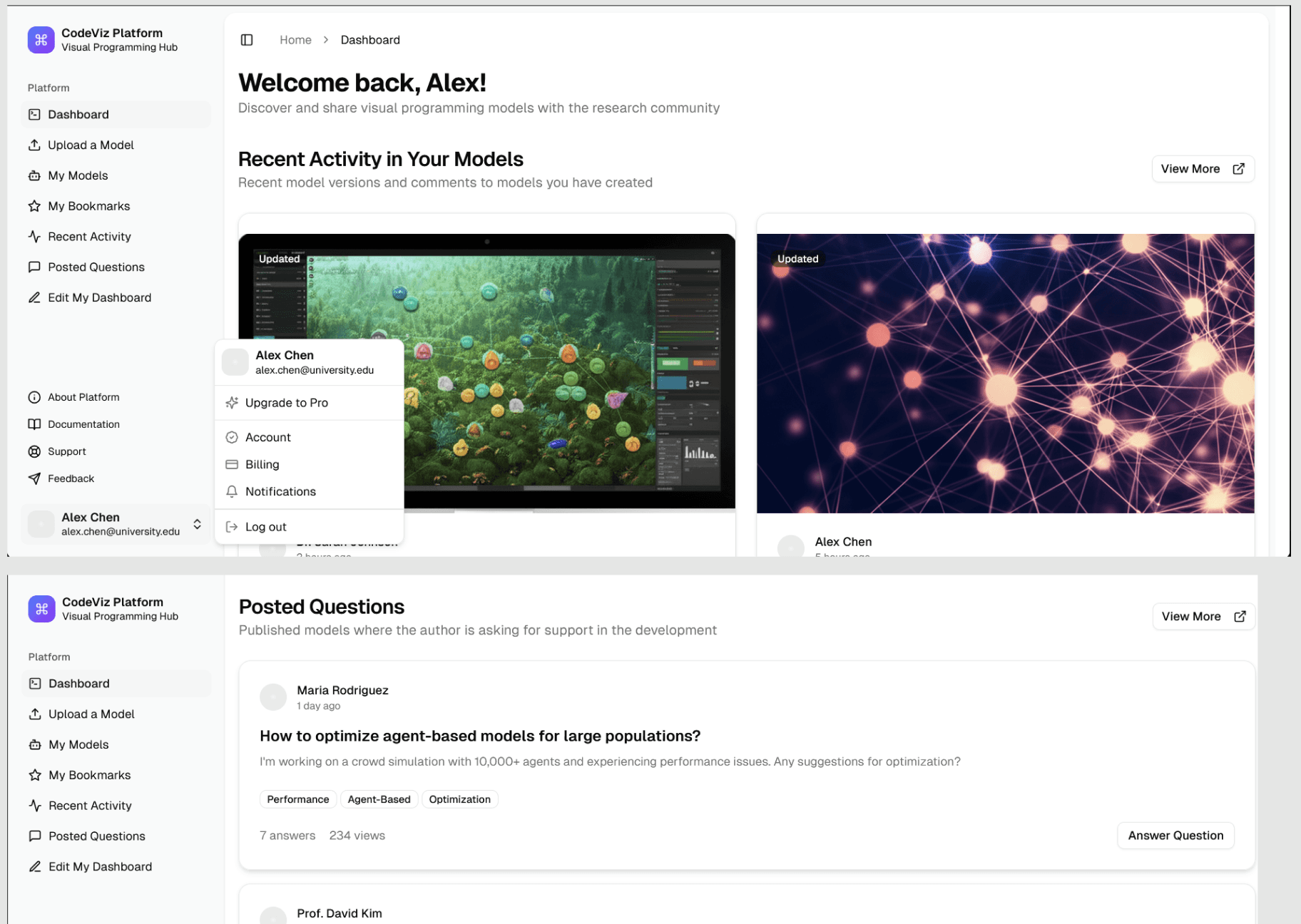
Task: Click alex.chen@university.edu in the user menu header
Action: coord(315,370)
